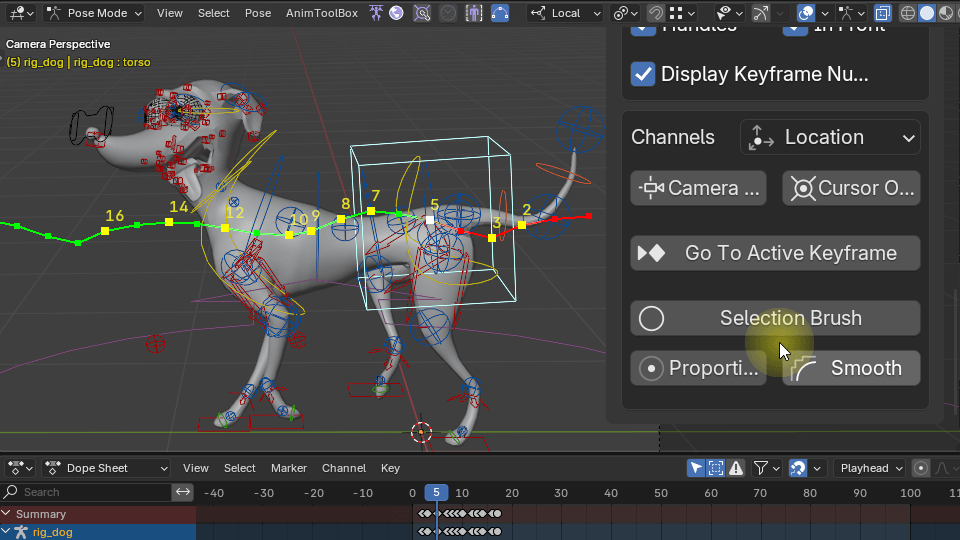Click the Smooth curve icon button
The image size is (960, 540).
[803, 368]
